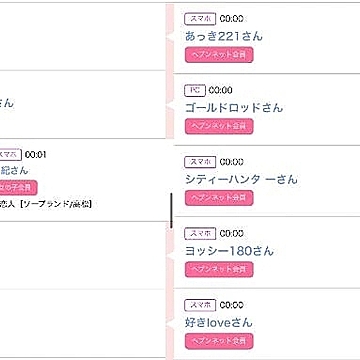This screenshot has height=360, width=360.
Task: Open ゴールドロッドさん user link
Action: [x=234, y=108]
